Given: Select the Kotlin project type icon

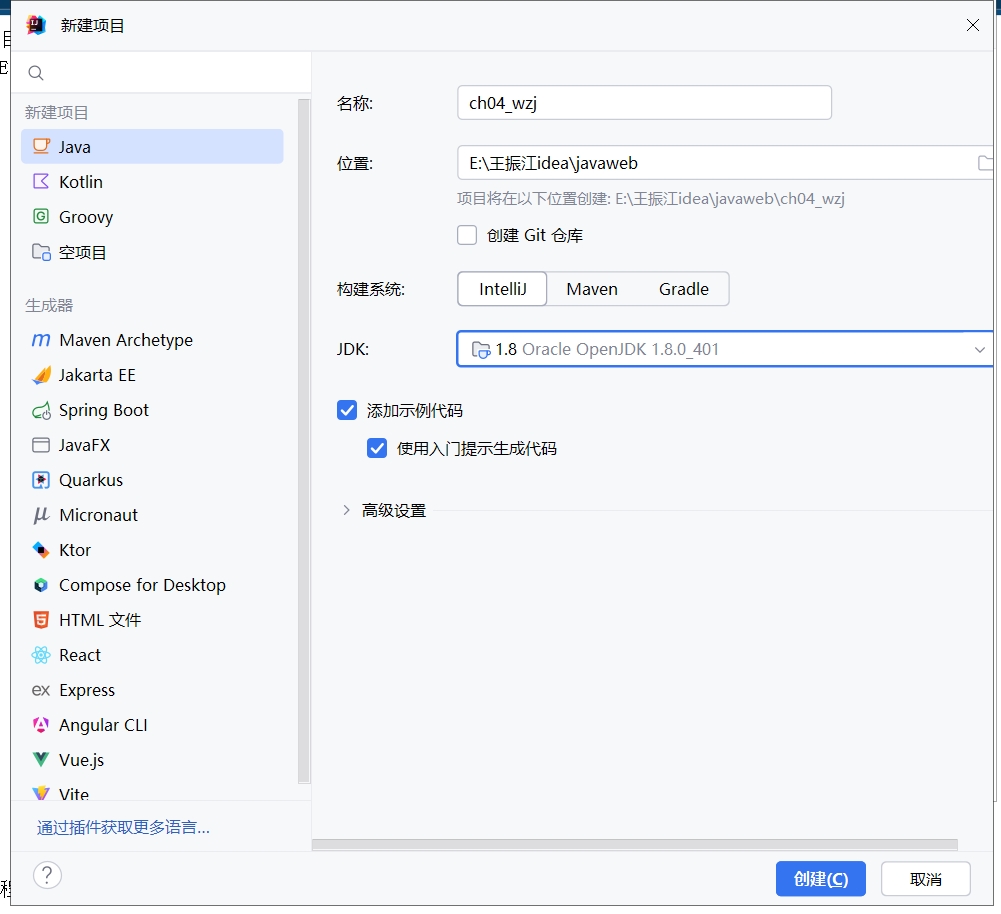Looking at the screenshot, I should [x=41, y=182].
